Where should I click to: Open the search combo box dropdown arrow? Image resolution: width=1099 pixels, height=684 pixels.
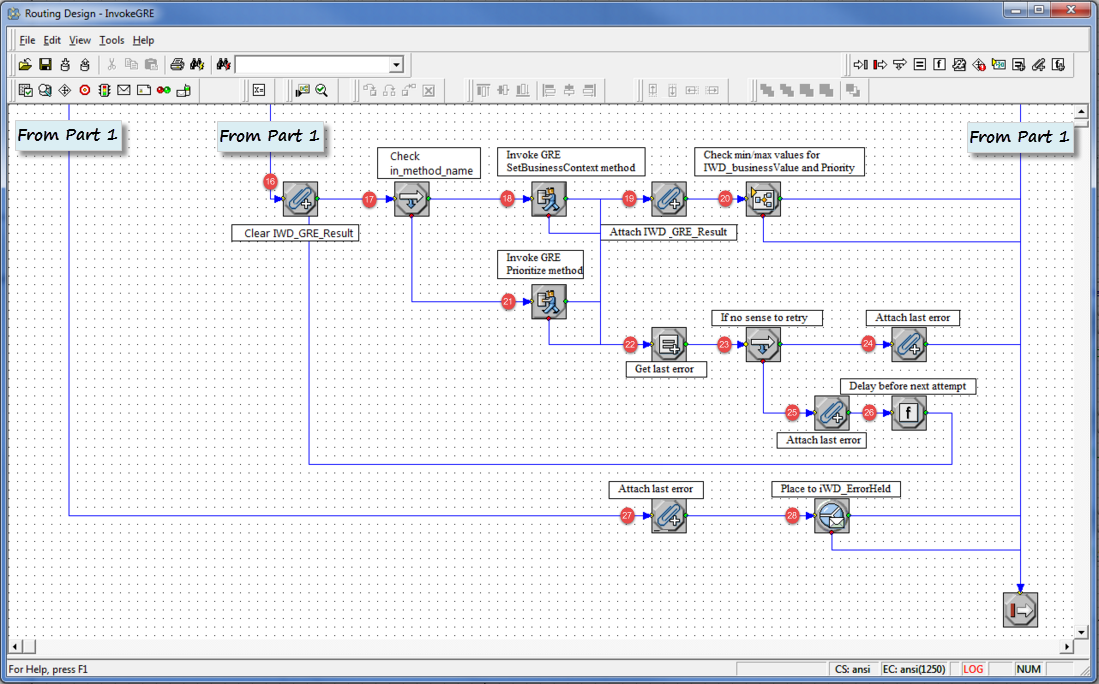[x=396, y=65]
